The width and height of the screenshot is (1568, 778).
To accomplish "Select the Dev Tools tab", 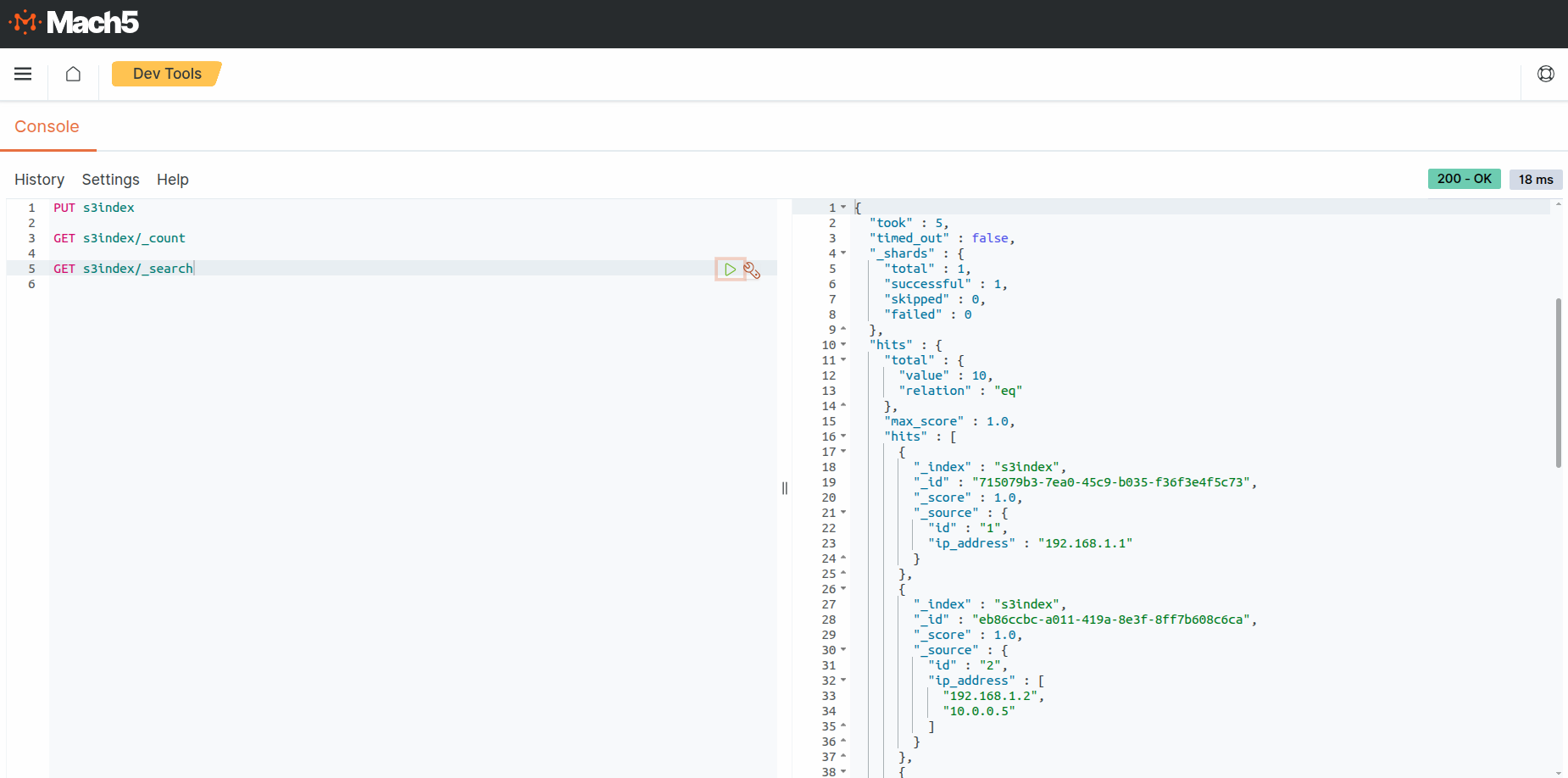I will 166,74.
